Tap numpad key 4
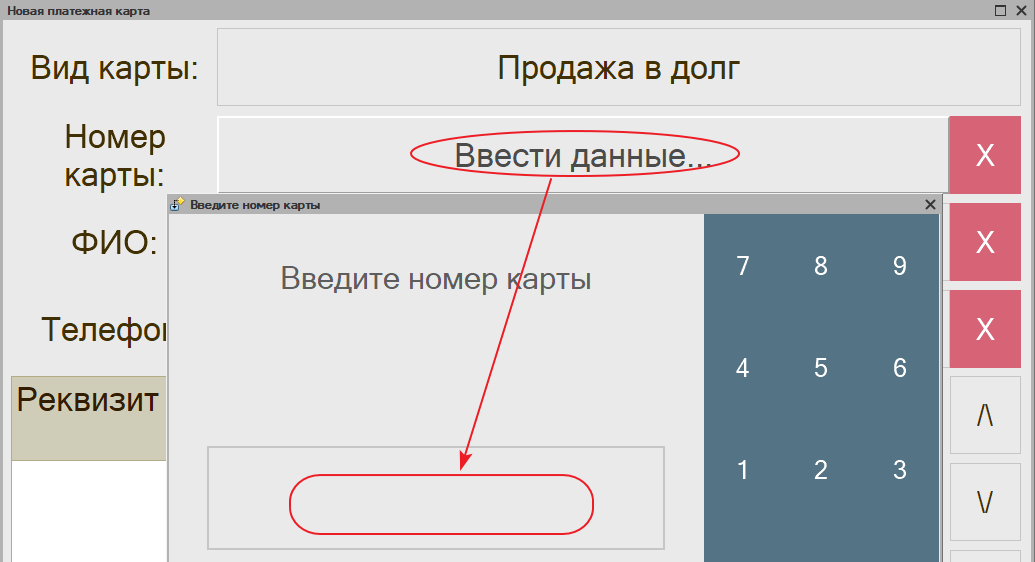This screenshot has height=562, width=1035. point(742,368)
